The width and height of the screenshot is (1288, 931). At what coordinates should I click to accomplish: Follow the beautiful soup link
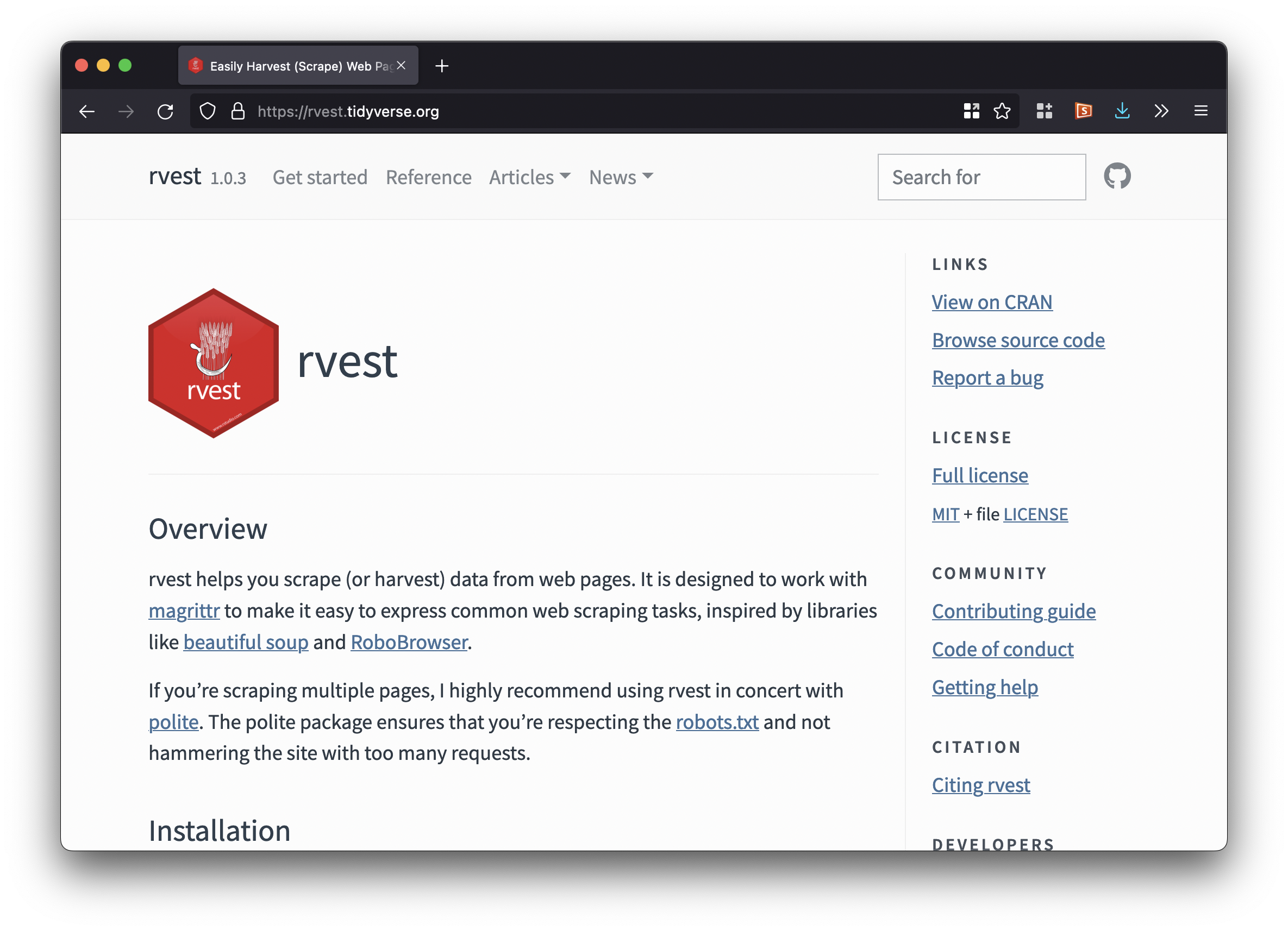click(x=245, y=643)
